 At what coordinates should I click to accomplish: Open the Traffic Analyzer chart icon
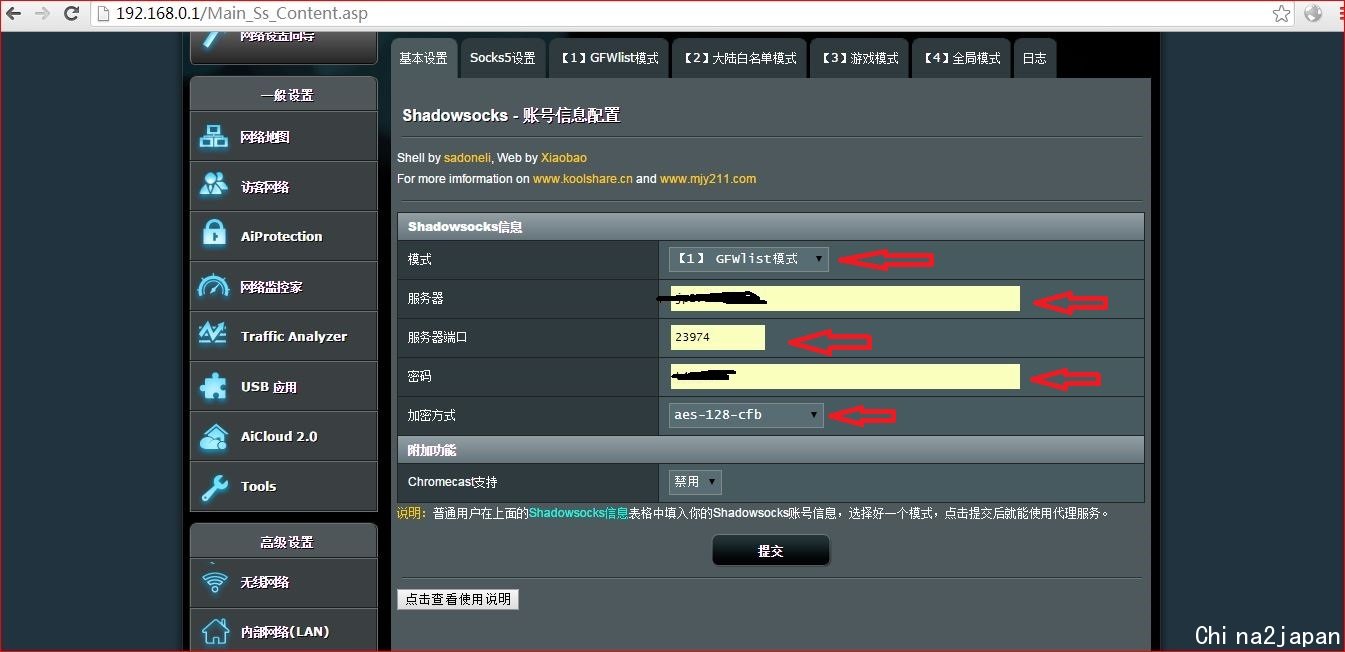click(213, 335)
